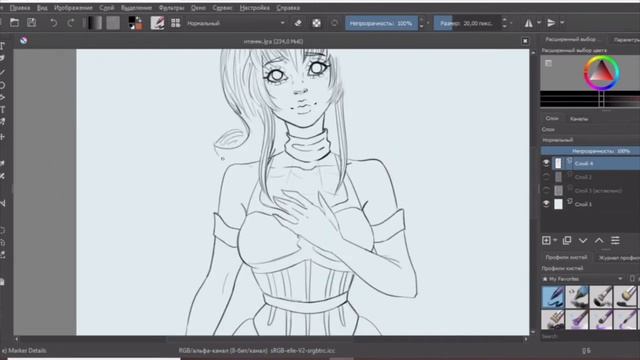Open vertical mirror options arrow
This screenshot has width=640, height=360.
point(562,23)
